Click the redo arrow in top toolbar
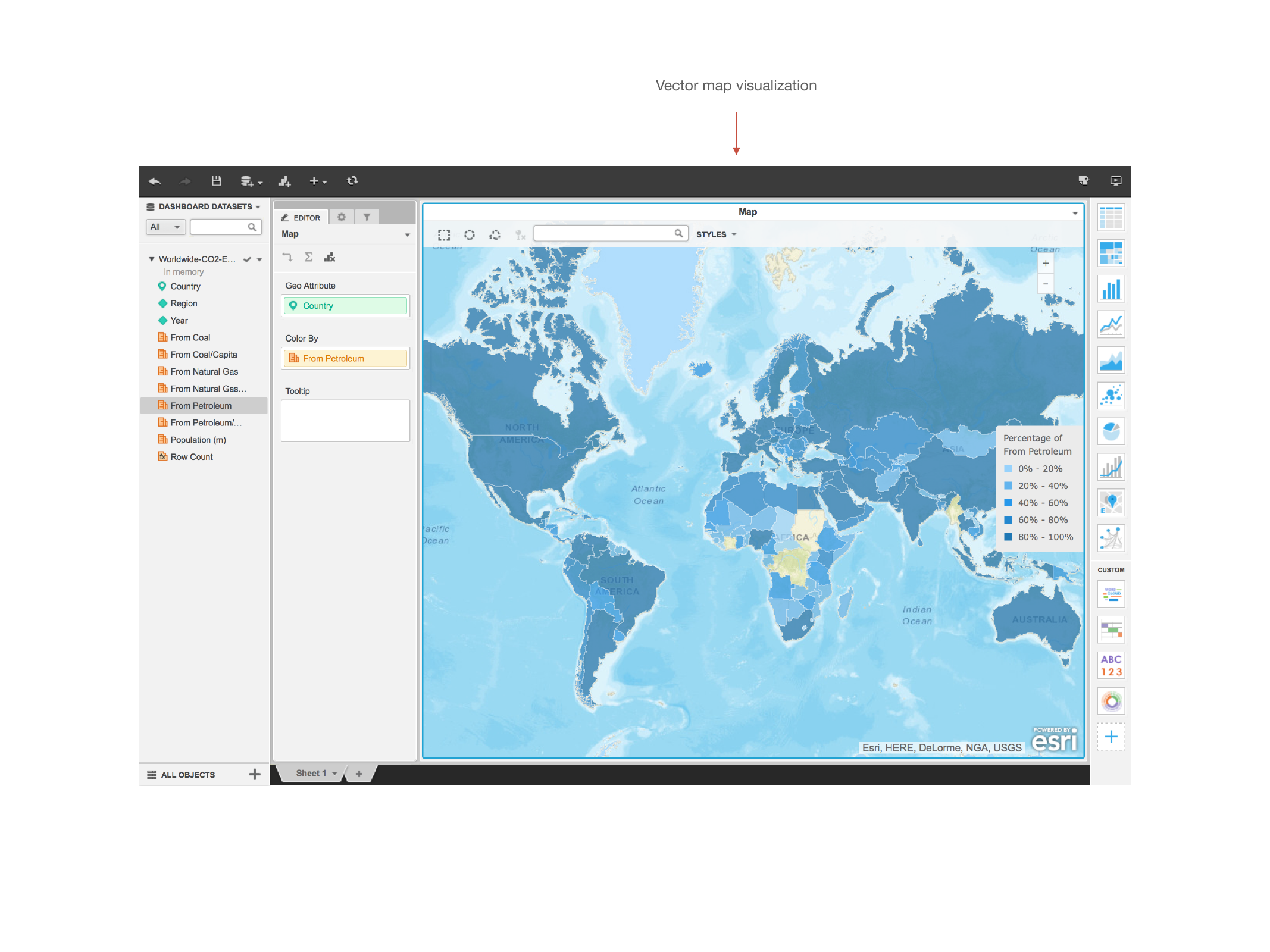 click(x=185, y=181)
